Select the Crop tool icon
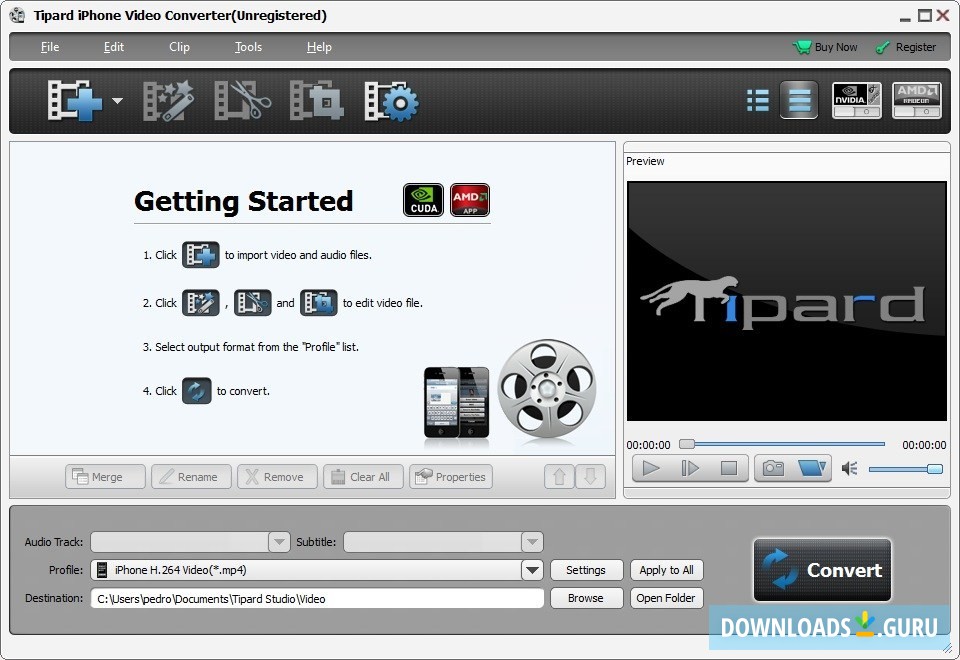Screen dimensions: 960x660 pos(316,100)
